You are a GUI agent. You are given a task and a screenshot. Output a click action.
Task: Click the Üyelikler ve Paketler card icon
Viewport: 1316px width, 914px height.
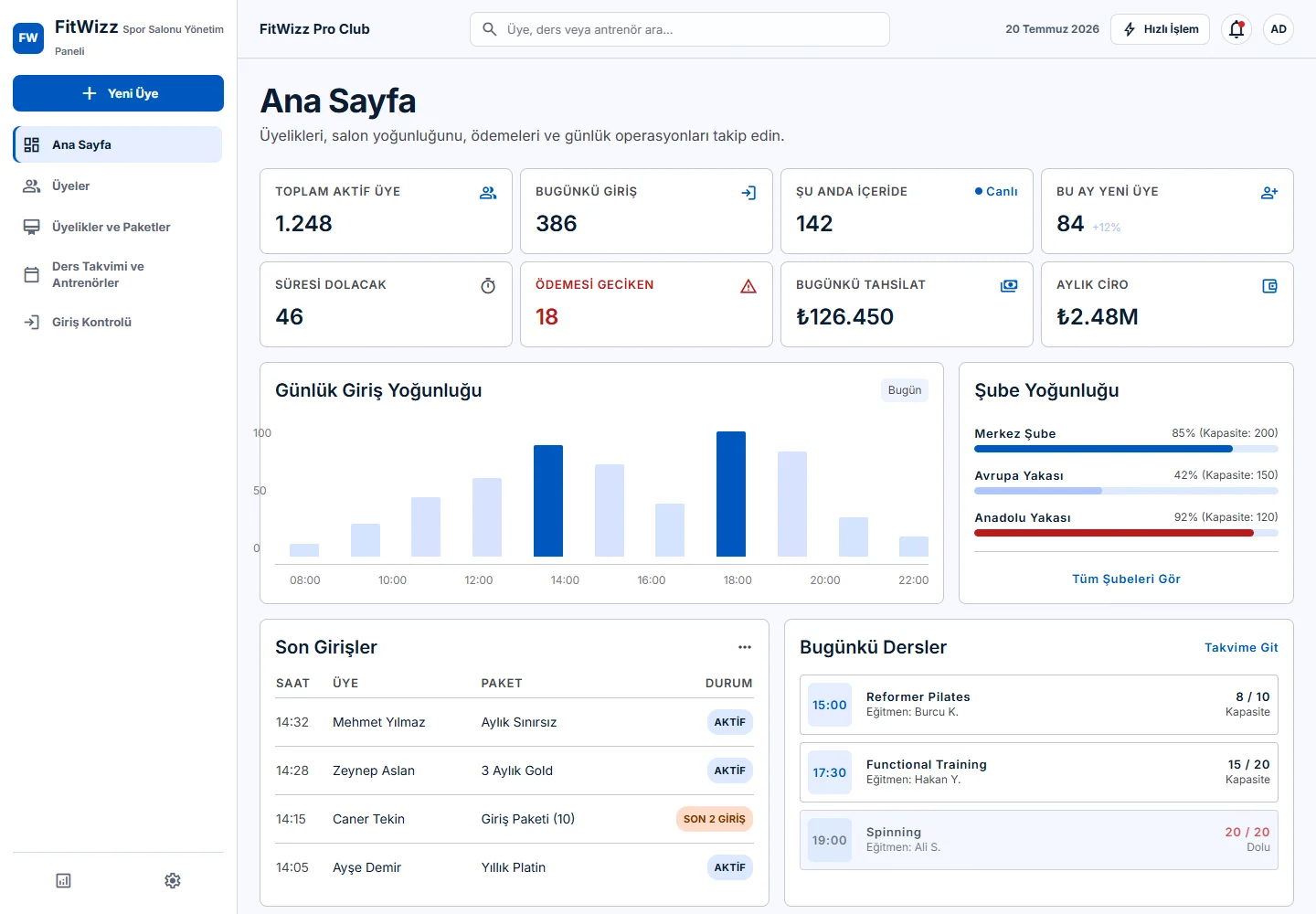tap(32, 227)
